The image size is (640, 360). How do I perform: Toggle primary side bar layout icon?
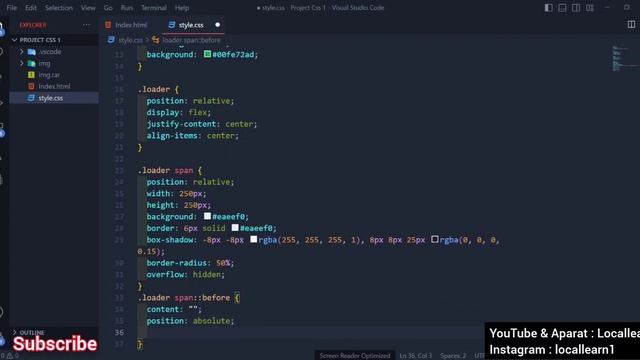point(549,8)
